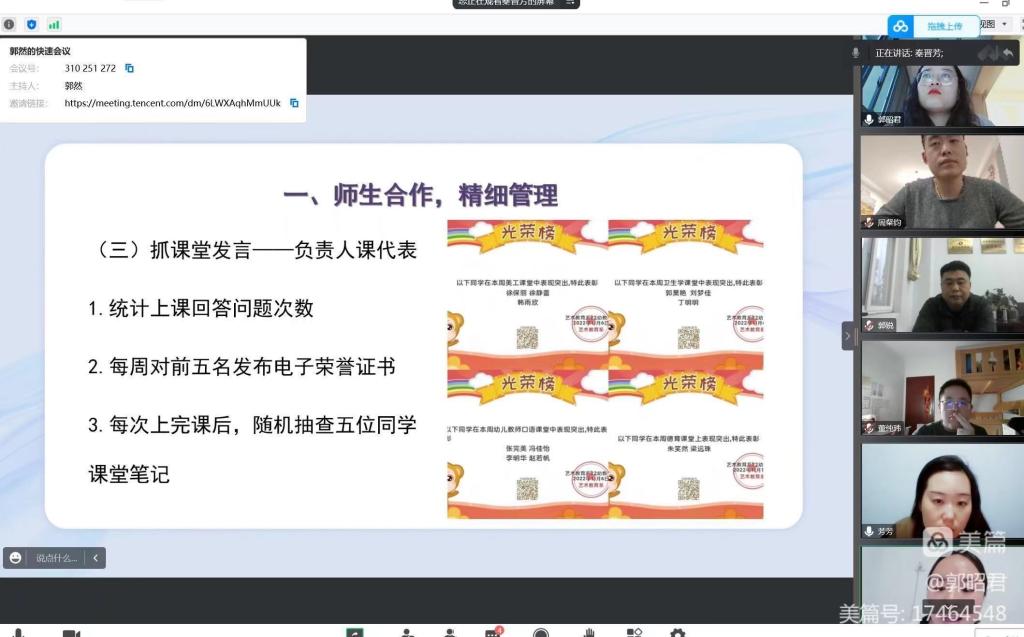Toggle the microphone in the bottom toolbar

pyautogui.click(x=18, y=632)
